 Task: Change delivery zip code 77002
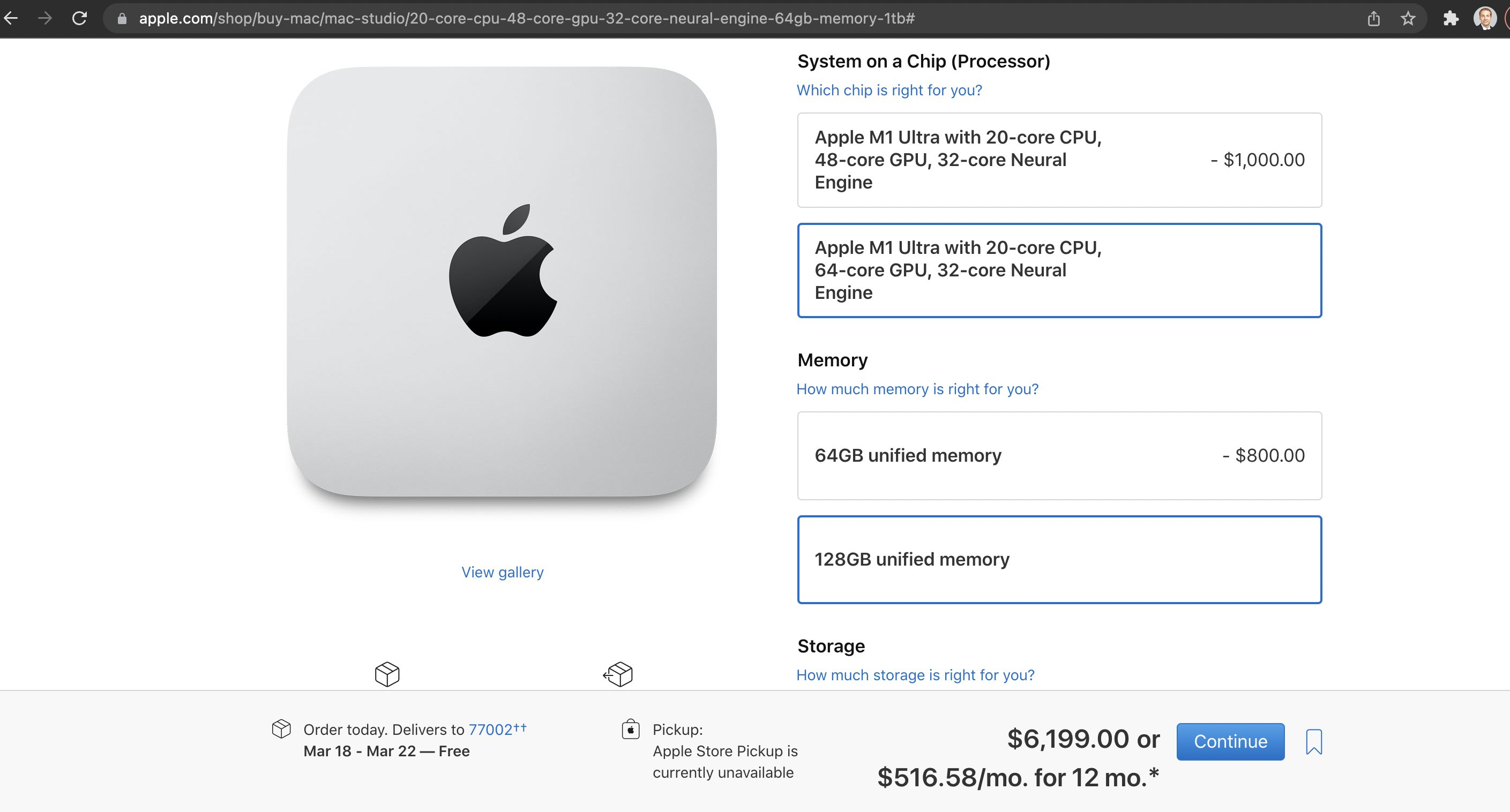coord(491,730)
